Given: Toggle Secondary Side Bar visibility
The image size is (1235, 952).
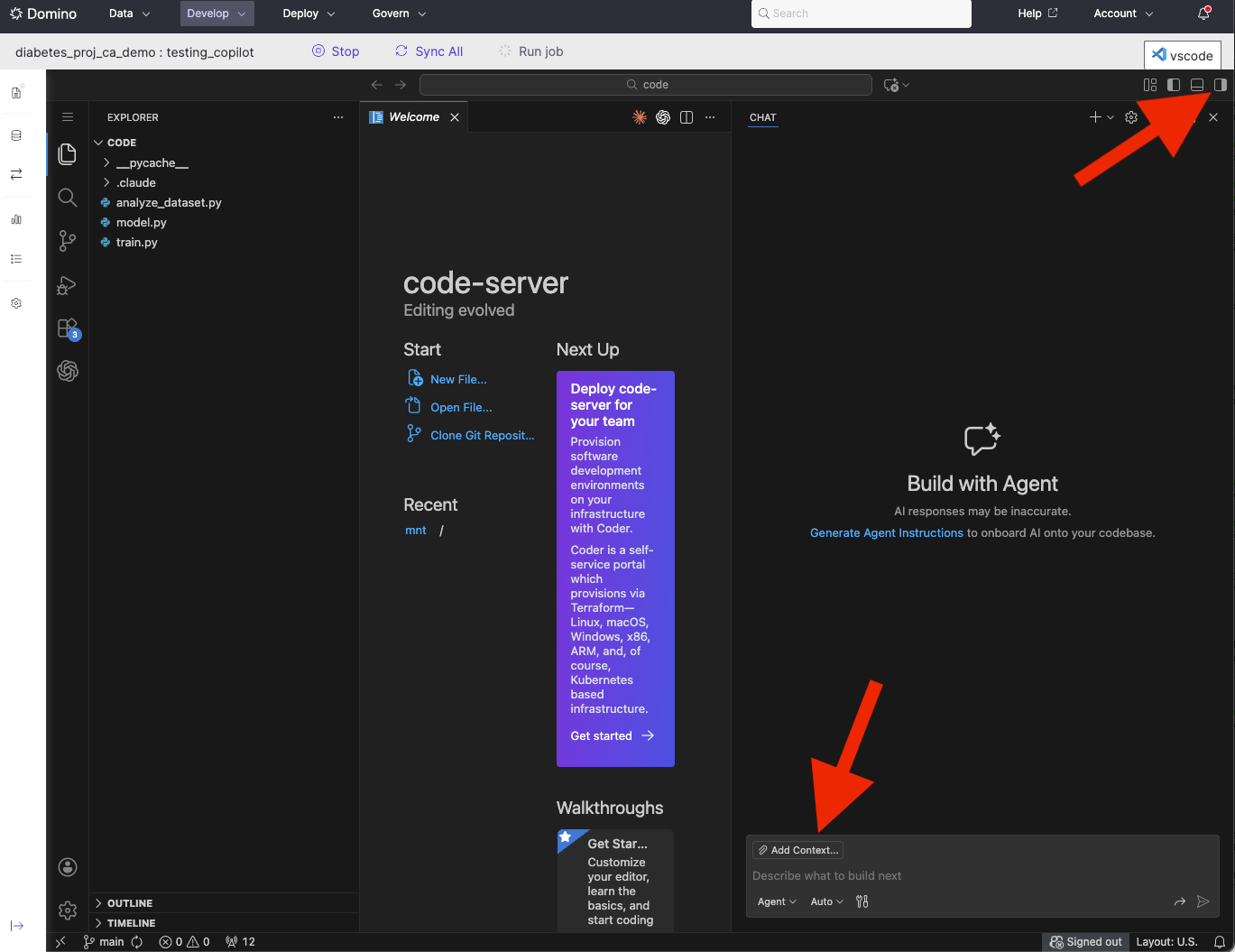Looking at the screenshot, I should tap(1220, 85).
